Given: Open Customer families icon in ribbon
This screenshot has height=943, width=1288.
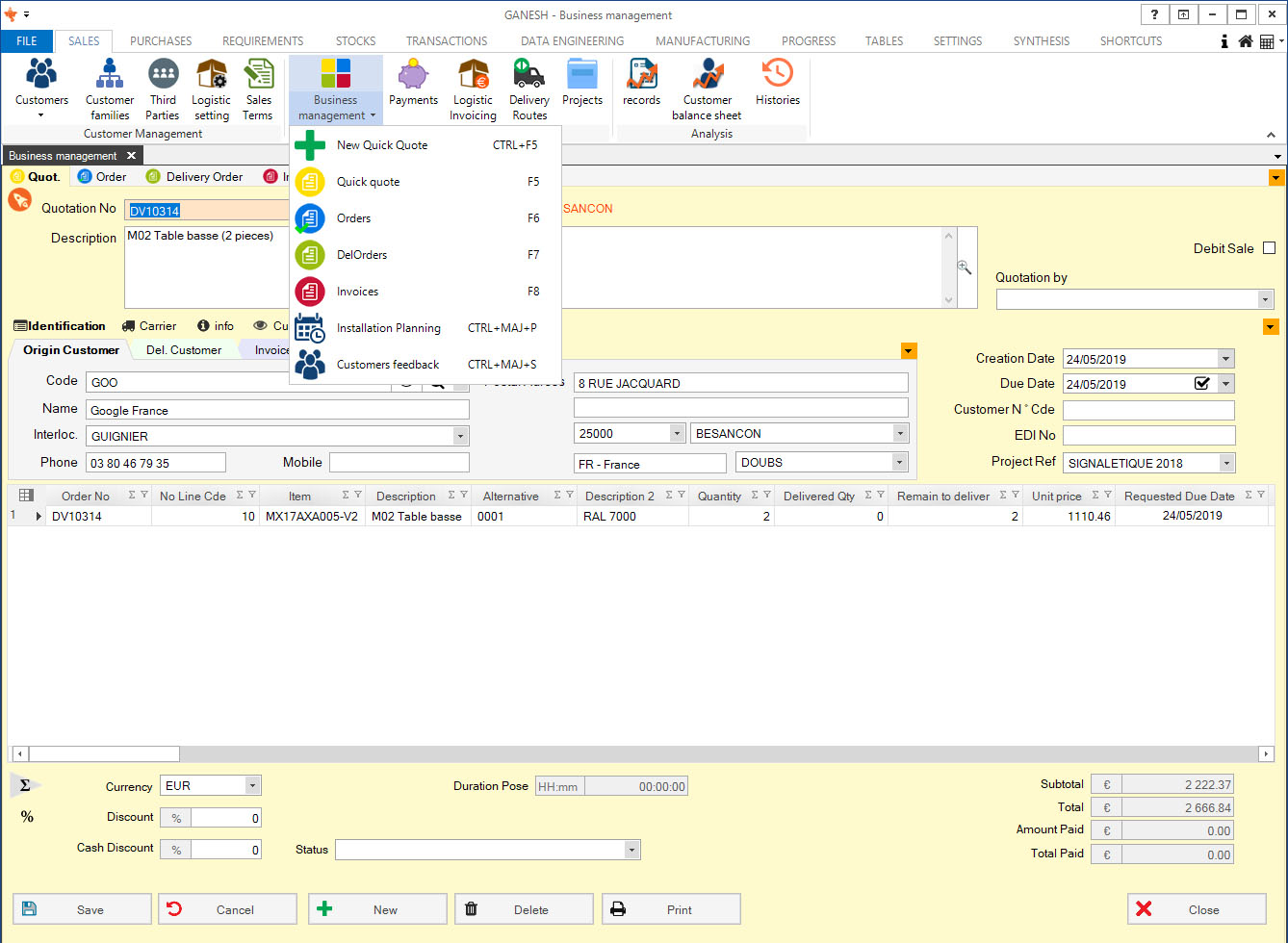Looking at the screenshot, I should 110,89.
